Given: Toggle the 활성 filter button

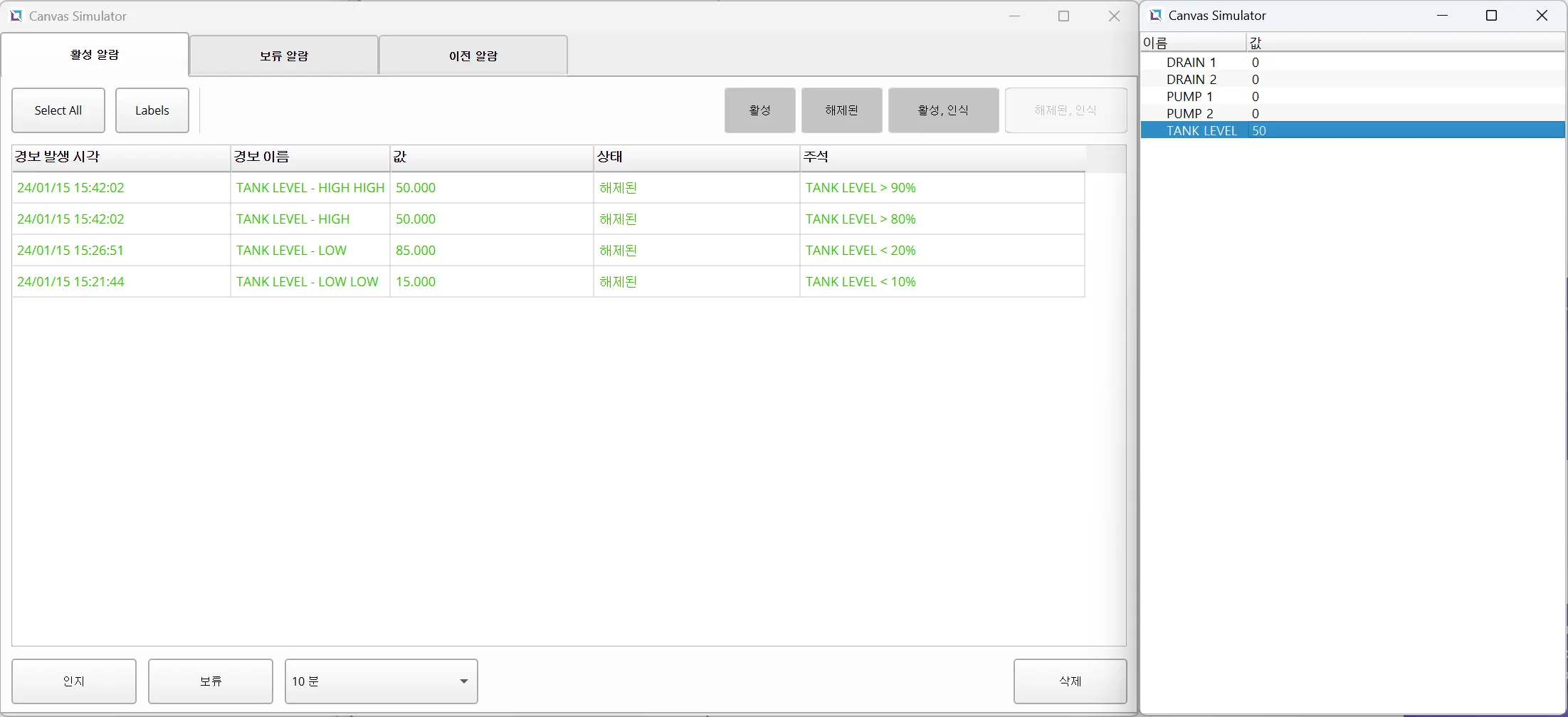Looking at the screenshot, I should pyautogui.click(x=759, y=110).
